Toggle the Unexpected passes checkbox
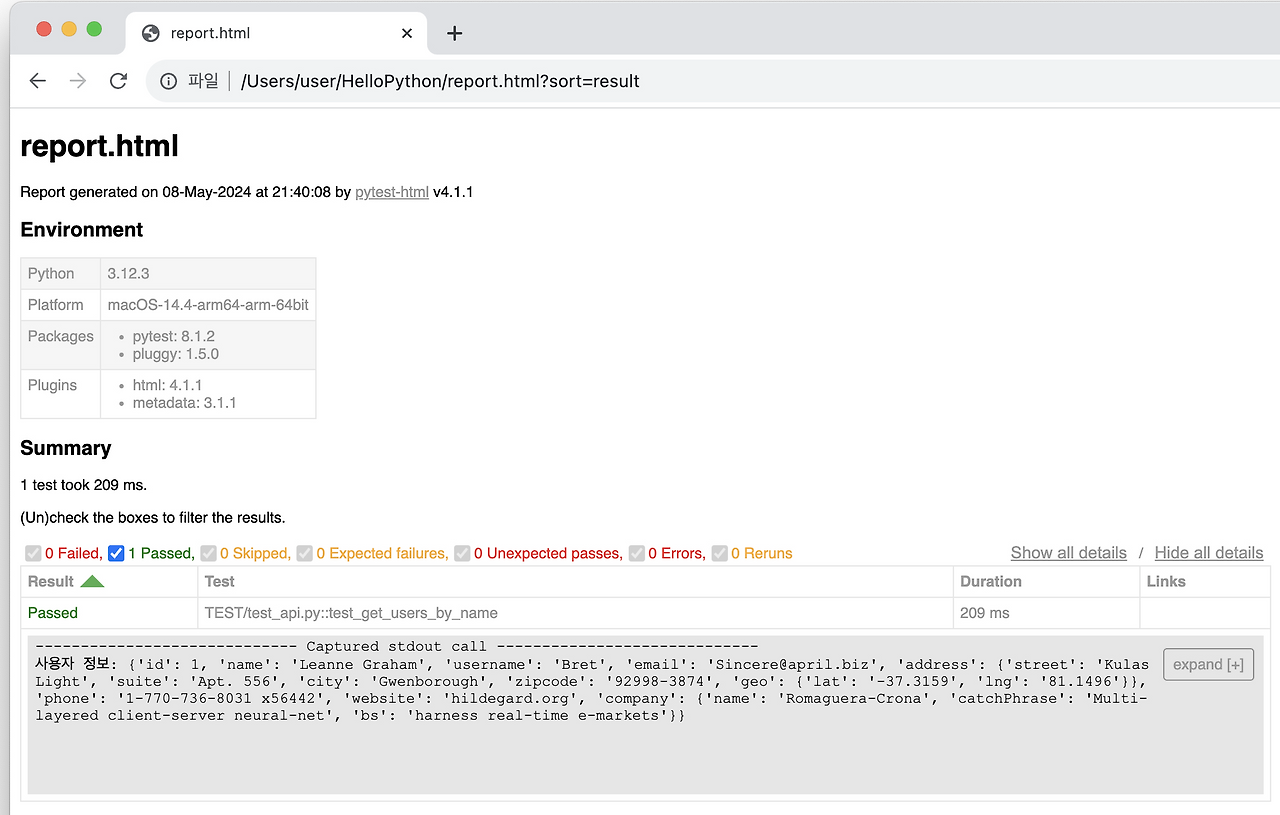Screen dimensions: 1280x815 [462, 553]
